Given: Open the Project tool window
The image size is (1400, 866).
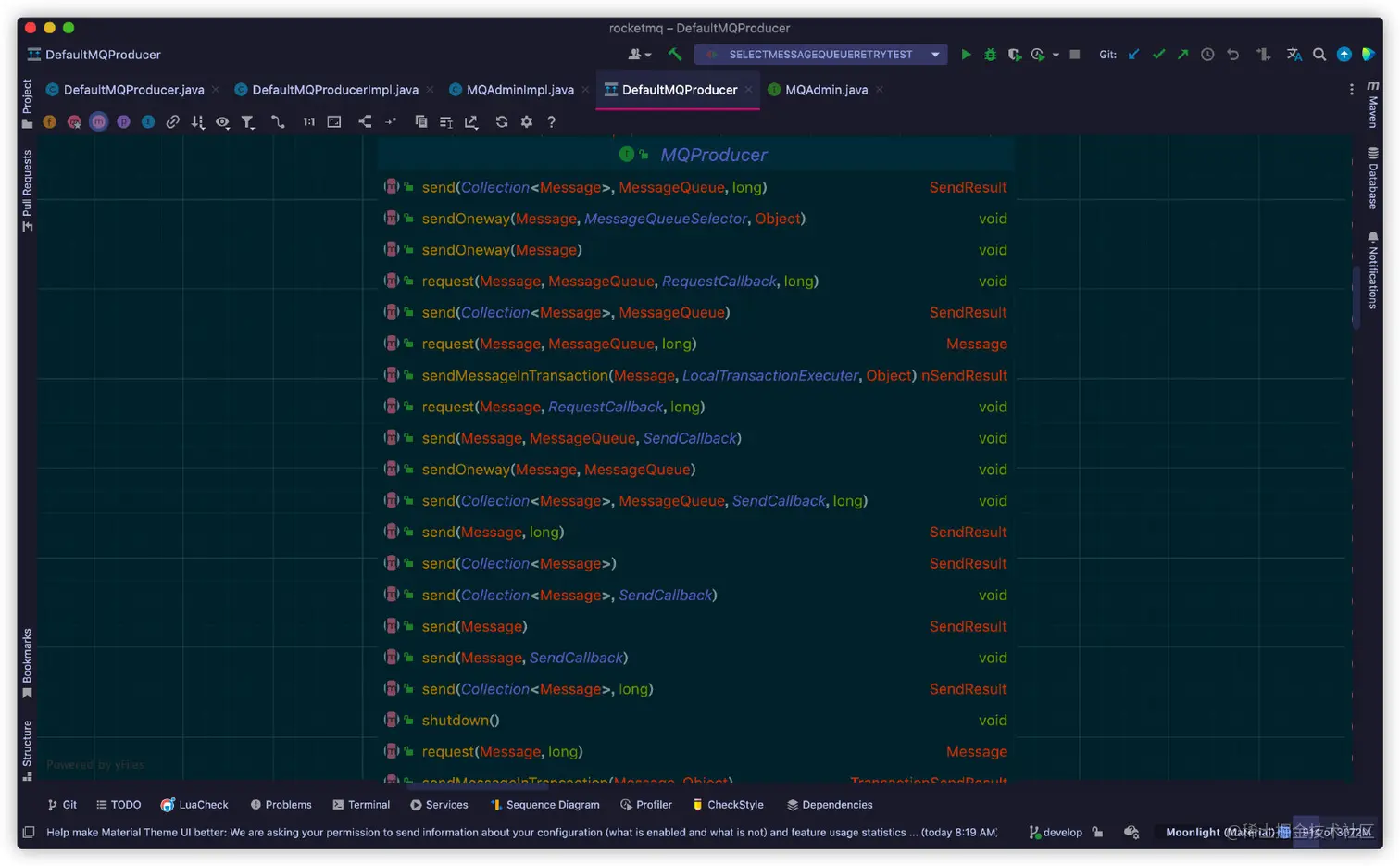Looking at the screenshot, I should [27, 103].
